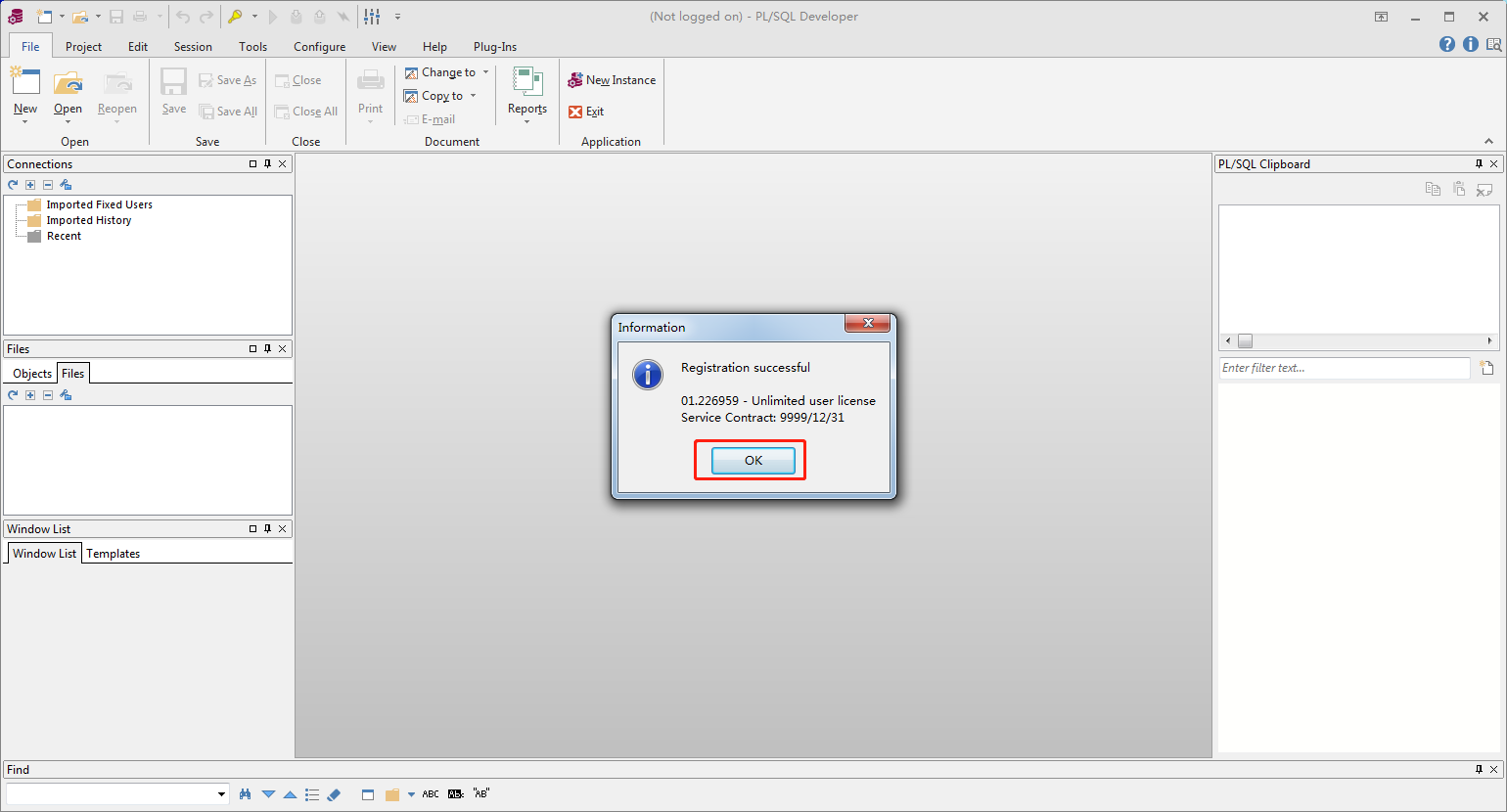Viewport: 1507px width, 812px height.
Task: Open the Project ribbon tab
Action: 83,46
